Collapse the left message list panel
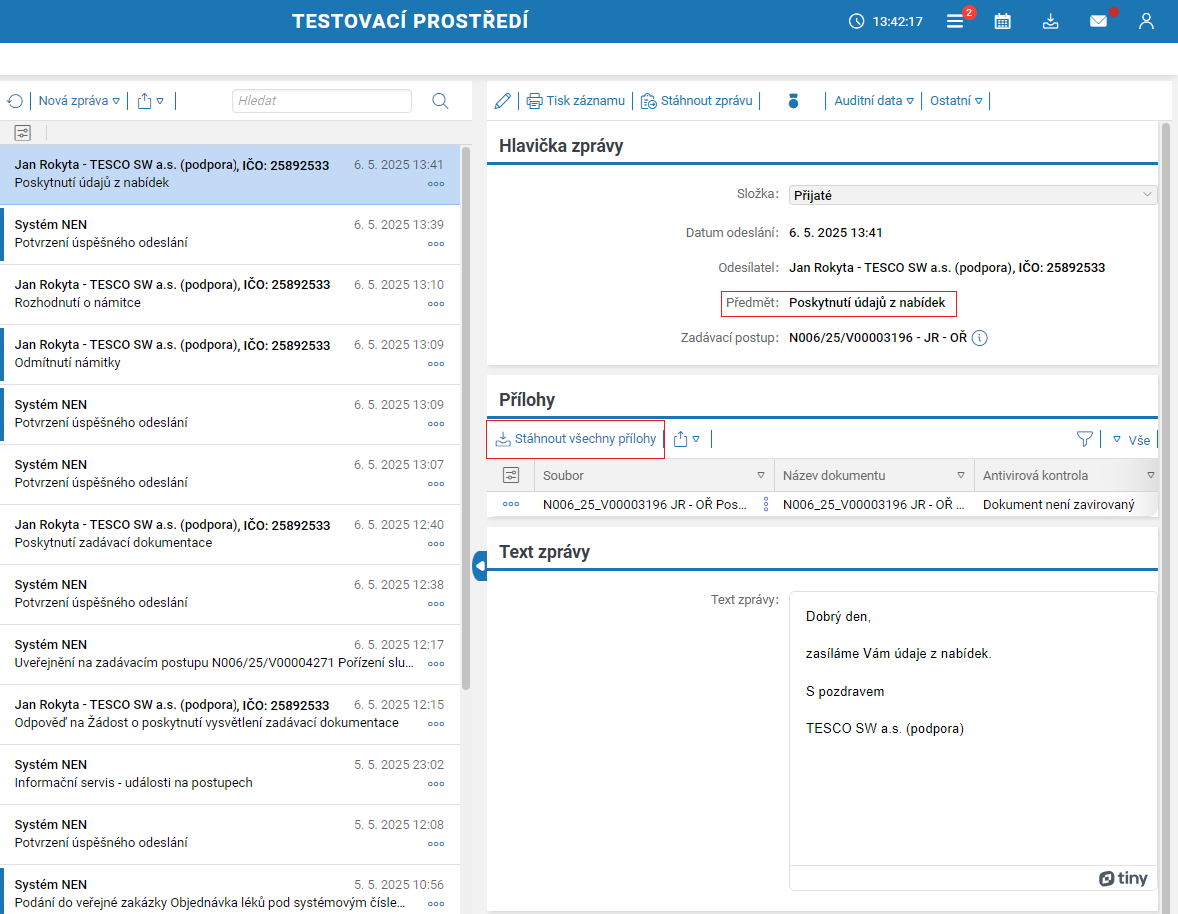 point(479,566)
